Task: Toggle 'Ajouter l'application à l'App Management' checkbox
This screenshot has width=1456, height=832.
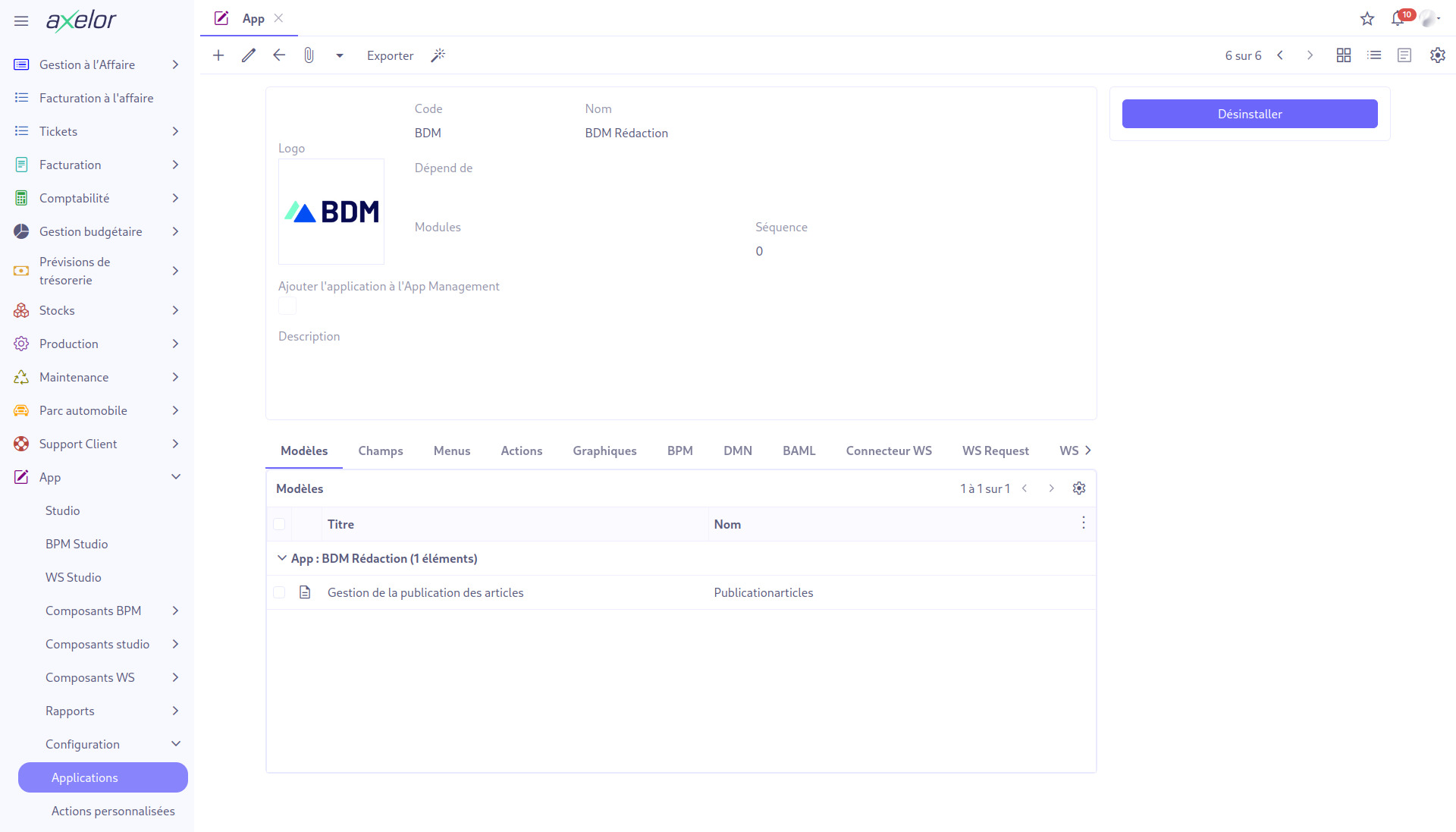Action: [x=287, y=306]
